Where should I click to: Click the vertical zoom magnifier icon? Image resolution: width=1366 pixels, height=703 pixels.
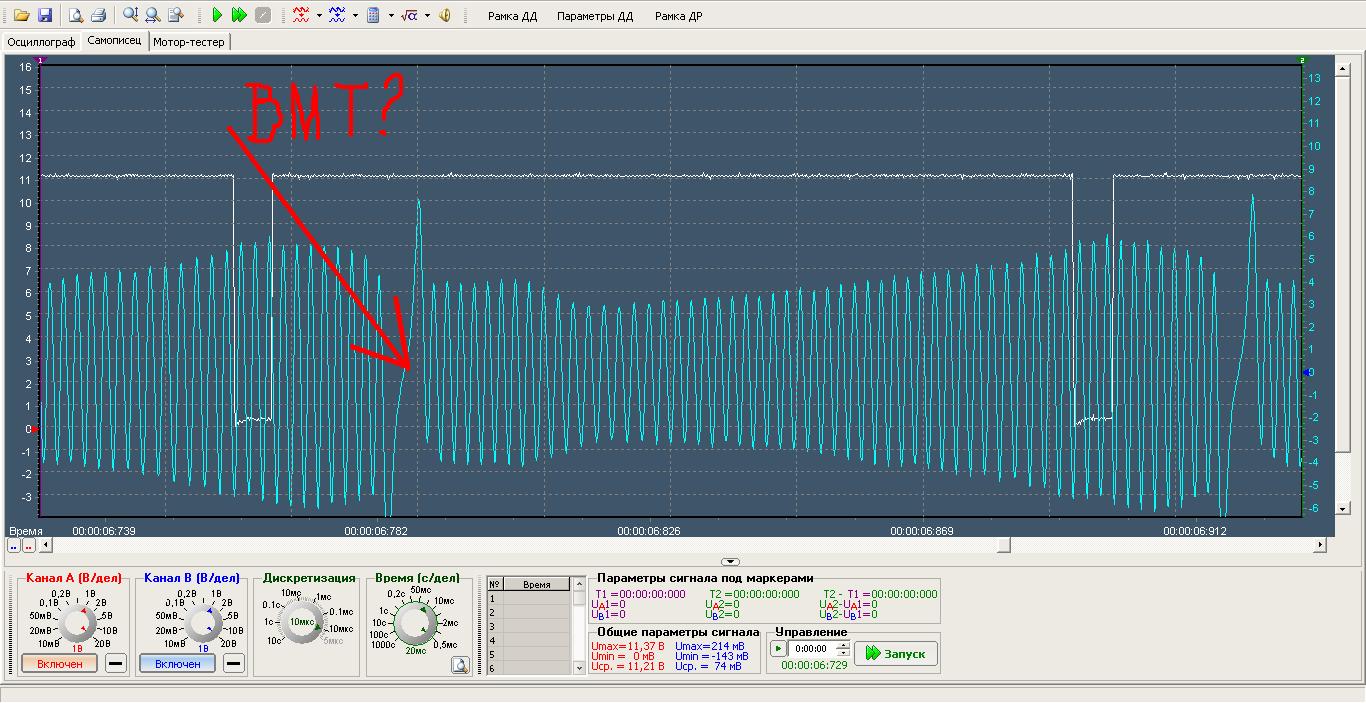(x=131, y=15)
